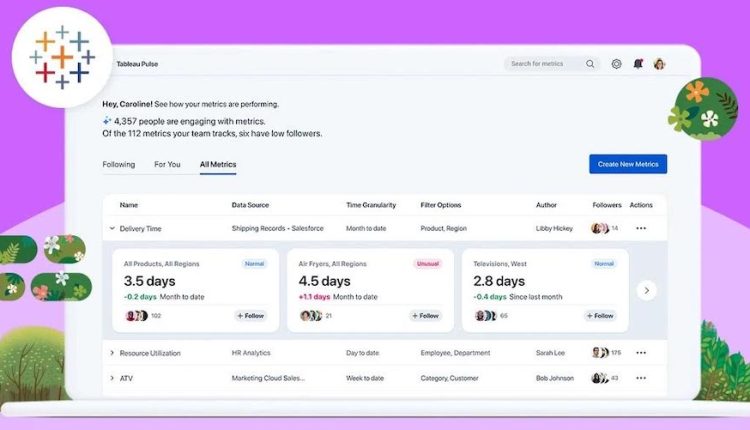View follower avatars on All Products card
The height and width of the screenshot is (430, 750).
click(x=136, y=316)
